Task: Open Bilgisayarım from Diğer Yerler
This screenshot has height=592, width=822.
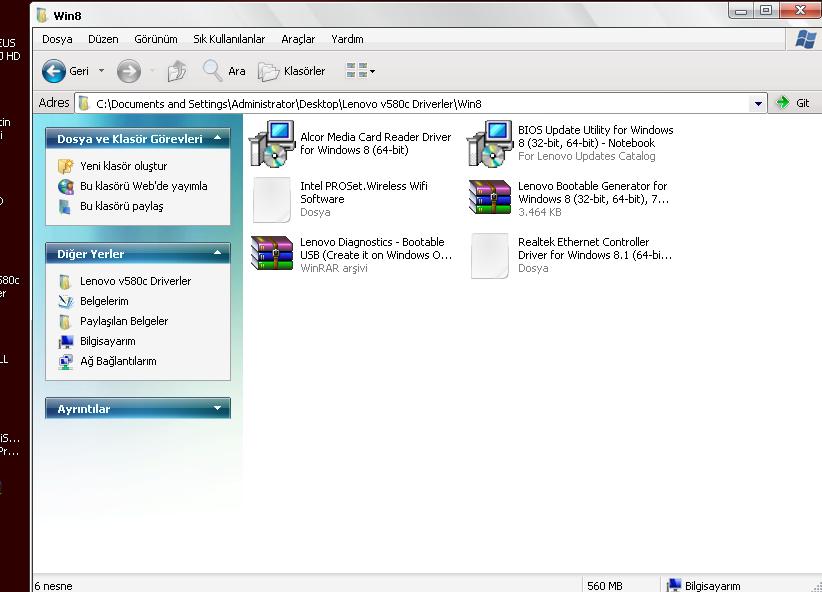Action: pos(107,341)
